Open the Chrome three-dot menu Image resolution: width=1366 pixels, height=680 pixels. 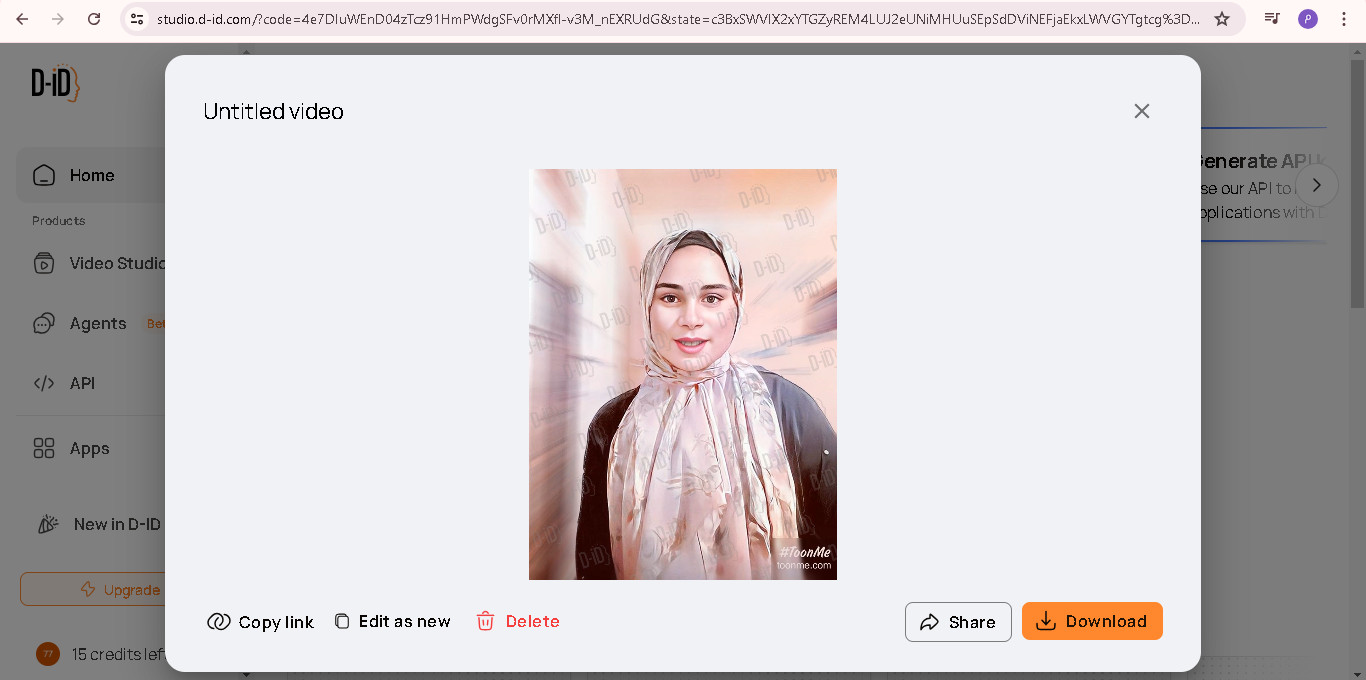pyautogui.click(x=1344, y=19)
